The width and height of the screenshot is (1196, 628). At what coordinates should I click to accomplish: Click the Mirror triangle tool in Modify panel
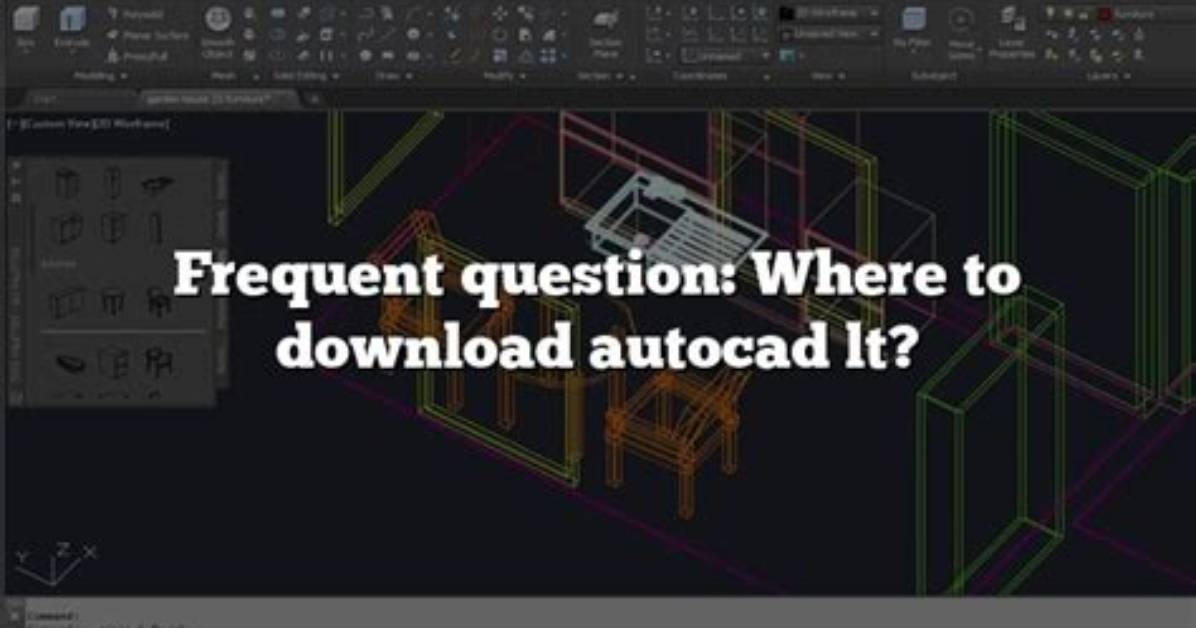coord(526,56)
